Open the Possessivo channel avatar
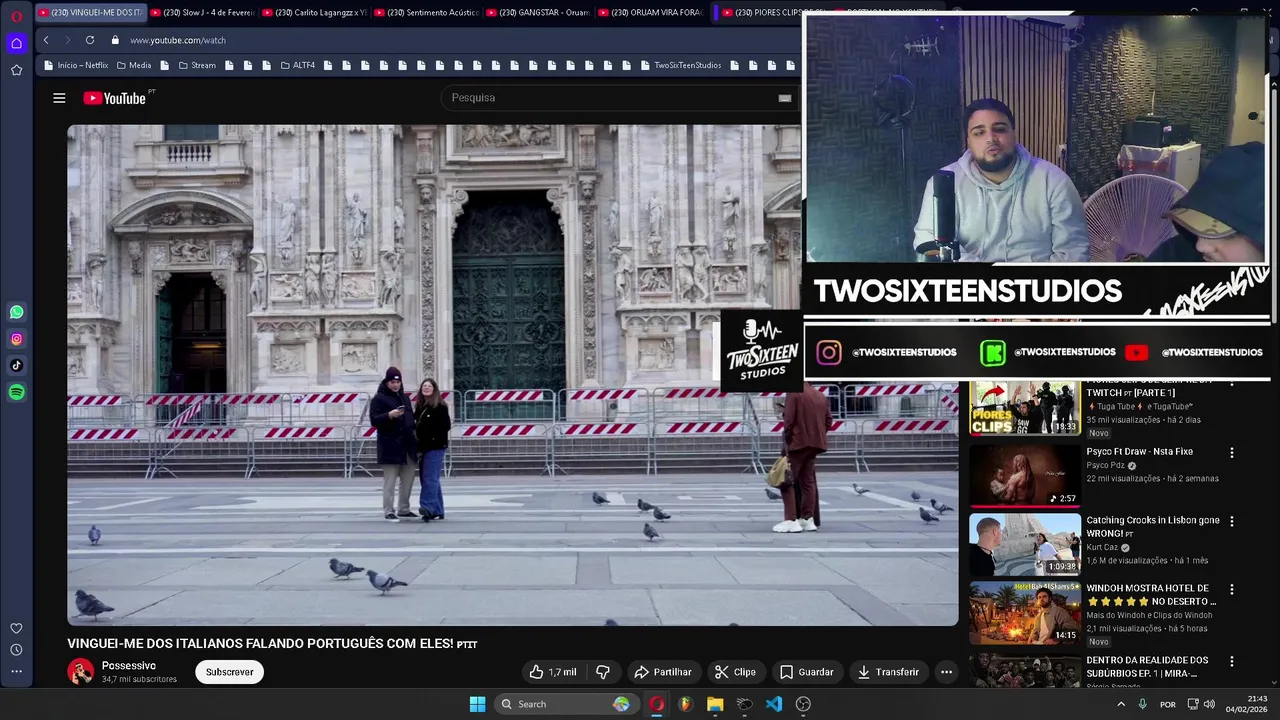1280x720 pixels. pos(80,672)
